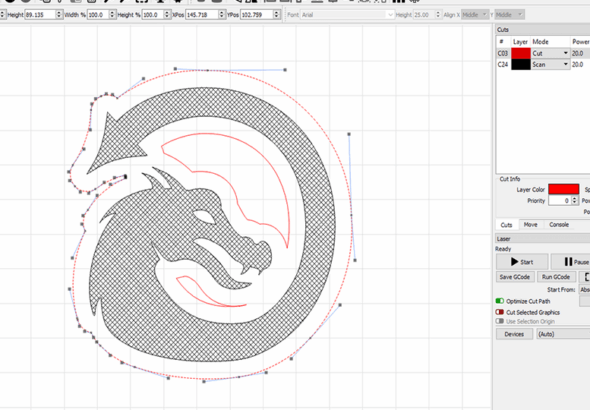Click the Power column header
This screenshot has width=590, height=410.
tap(580, 42)
